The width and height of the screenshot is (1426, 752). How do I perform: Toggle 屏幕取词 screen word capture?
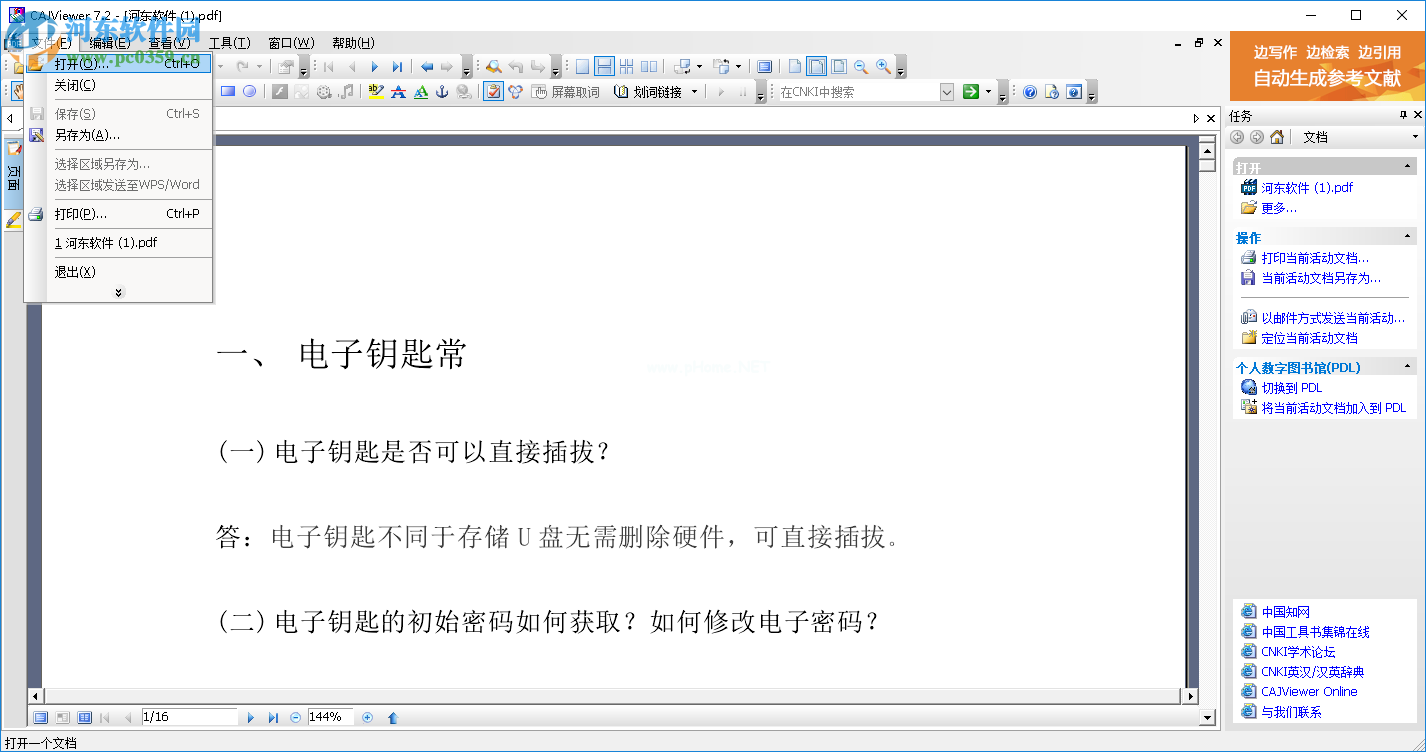(566, 91)
